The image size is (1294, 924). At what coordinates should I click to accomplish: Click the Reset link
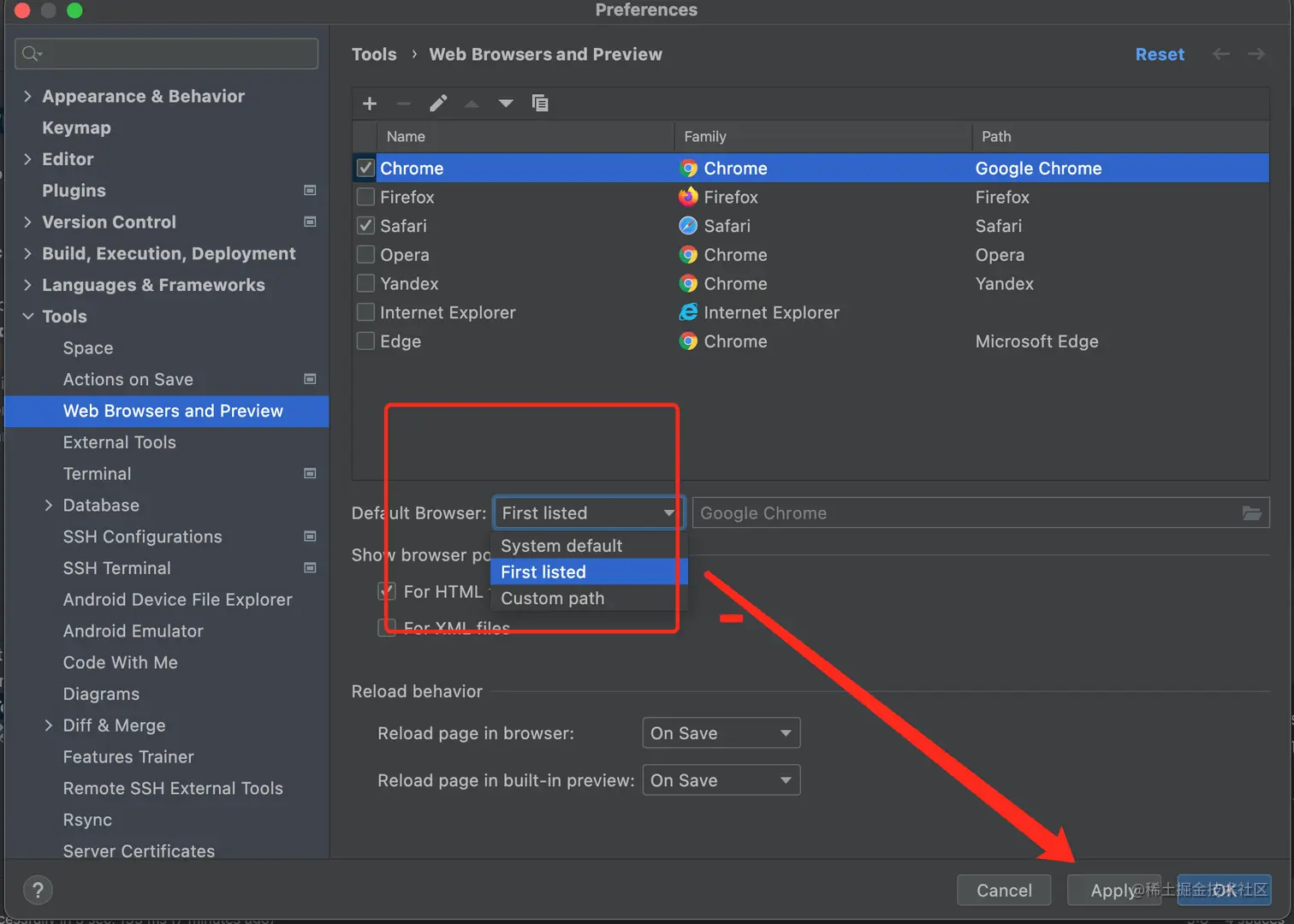[1160, 55]
